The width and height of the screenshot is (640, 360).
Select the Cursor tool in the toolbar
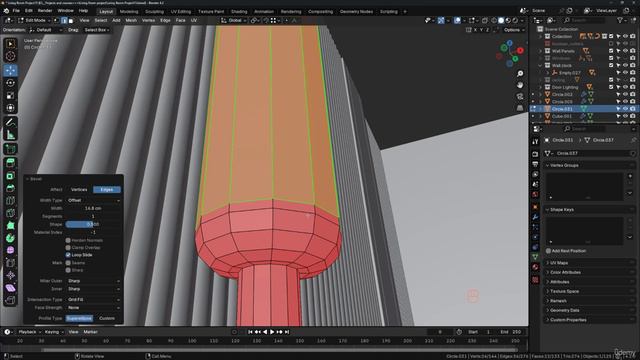11,56
